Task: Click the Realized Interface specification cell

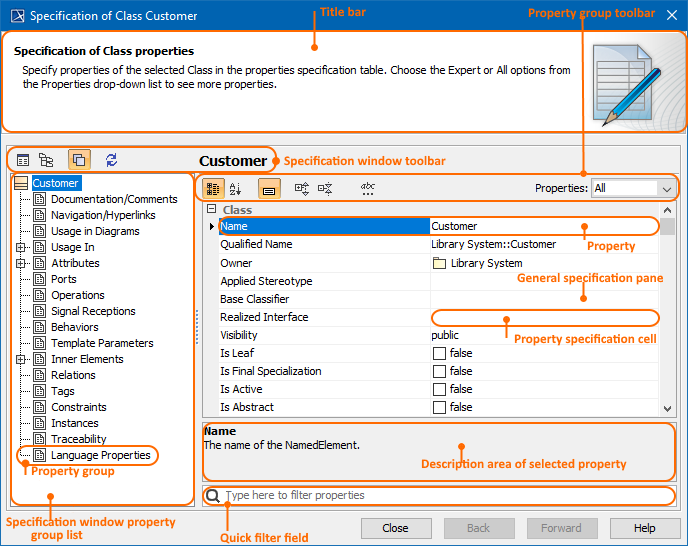Action: tap(545, 317)
